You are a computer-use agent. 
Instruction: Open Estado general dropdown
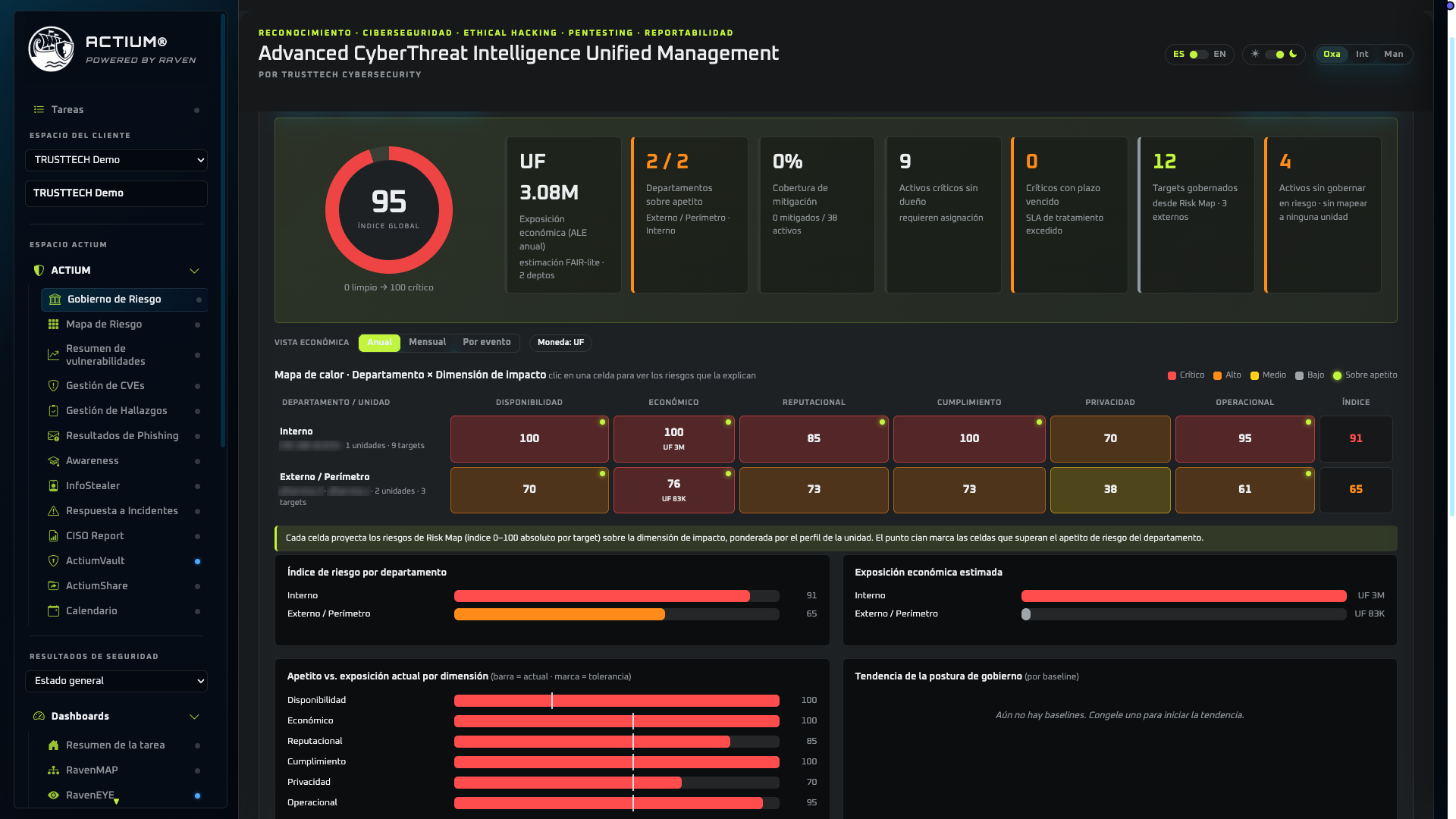(x=116, y=681)
